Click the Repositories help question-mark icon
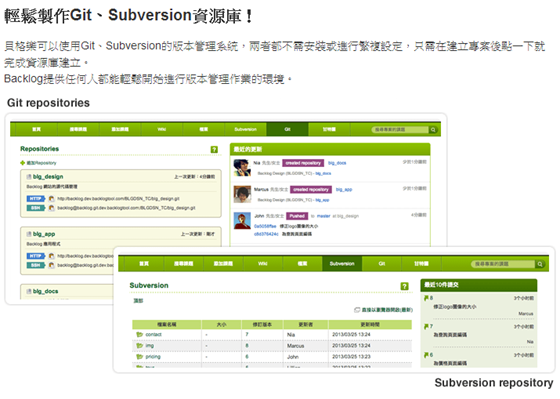 click(214, 150)
